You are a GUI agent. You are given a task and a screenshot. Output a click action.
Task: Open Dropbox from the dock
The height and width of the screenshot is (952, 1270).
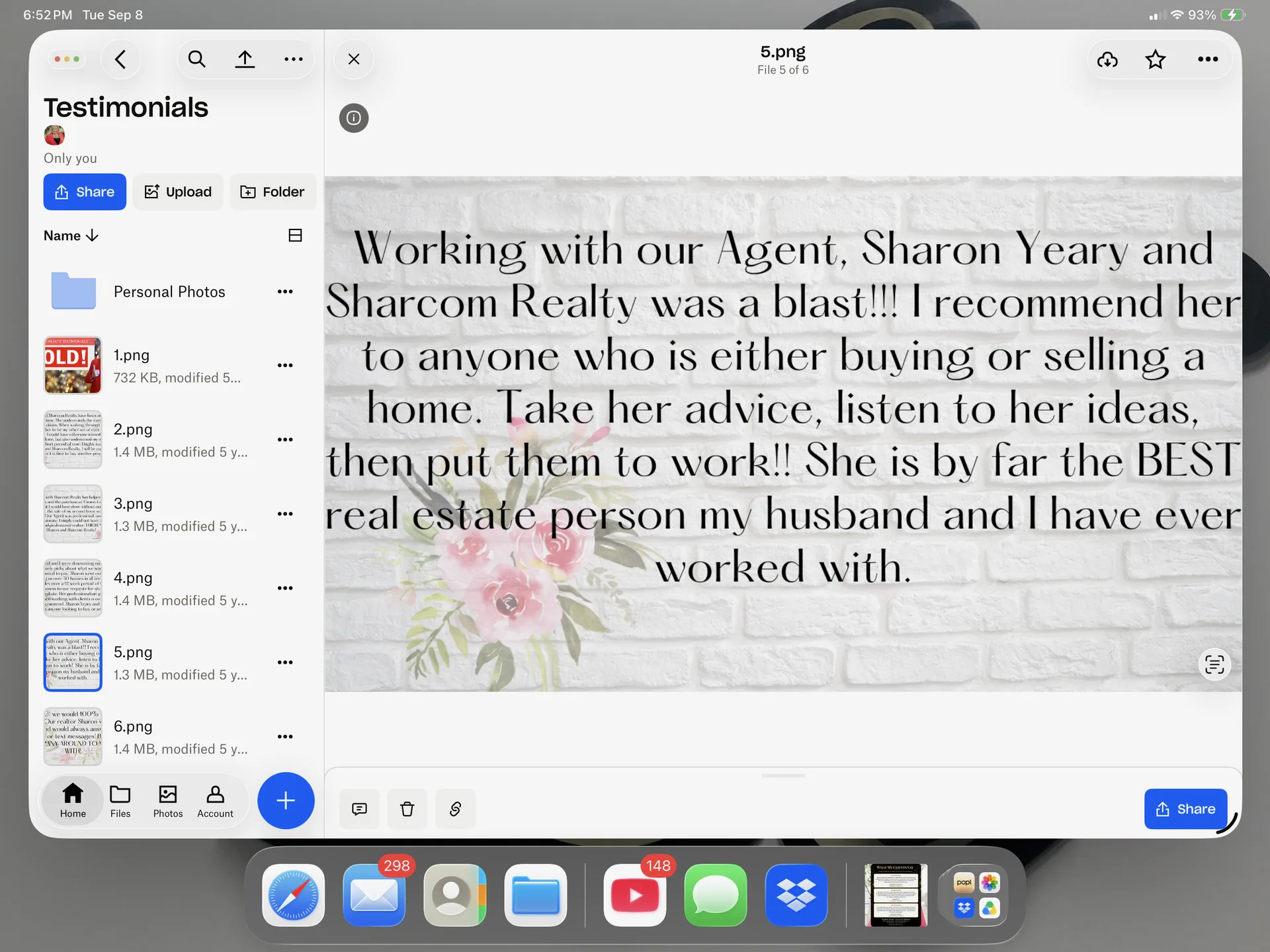796,895
